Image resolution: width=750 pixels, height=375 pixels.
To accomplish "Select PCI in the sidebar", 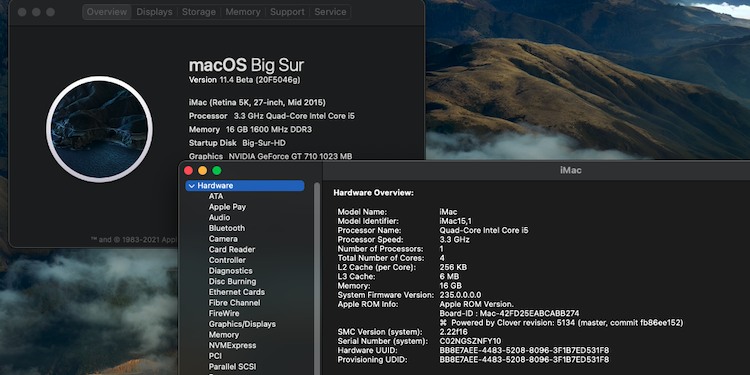I will coord(215,356).
